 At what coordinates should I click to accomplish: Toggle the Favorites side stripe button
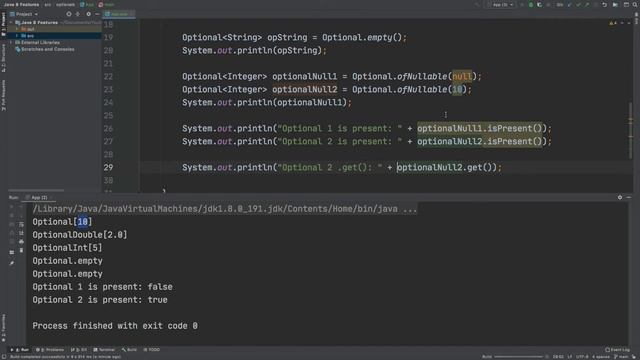(3, 328)
